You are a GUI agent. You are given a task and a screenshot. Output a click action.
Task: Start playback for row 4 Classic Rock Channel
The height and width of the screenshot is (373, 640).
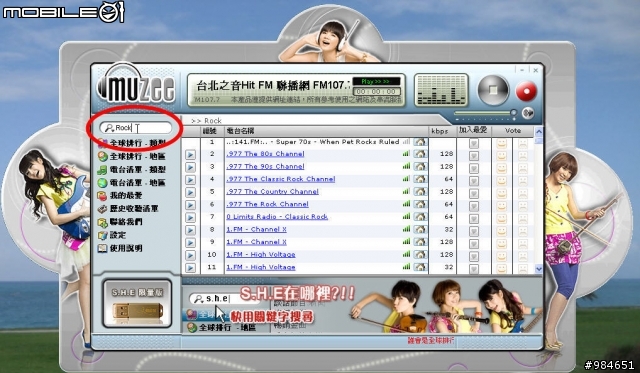pos(190,180)
